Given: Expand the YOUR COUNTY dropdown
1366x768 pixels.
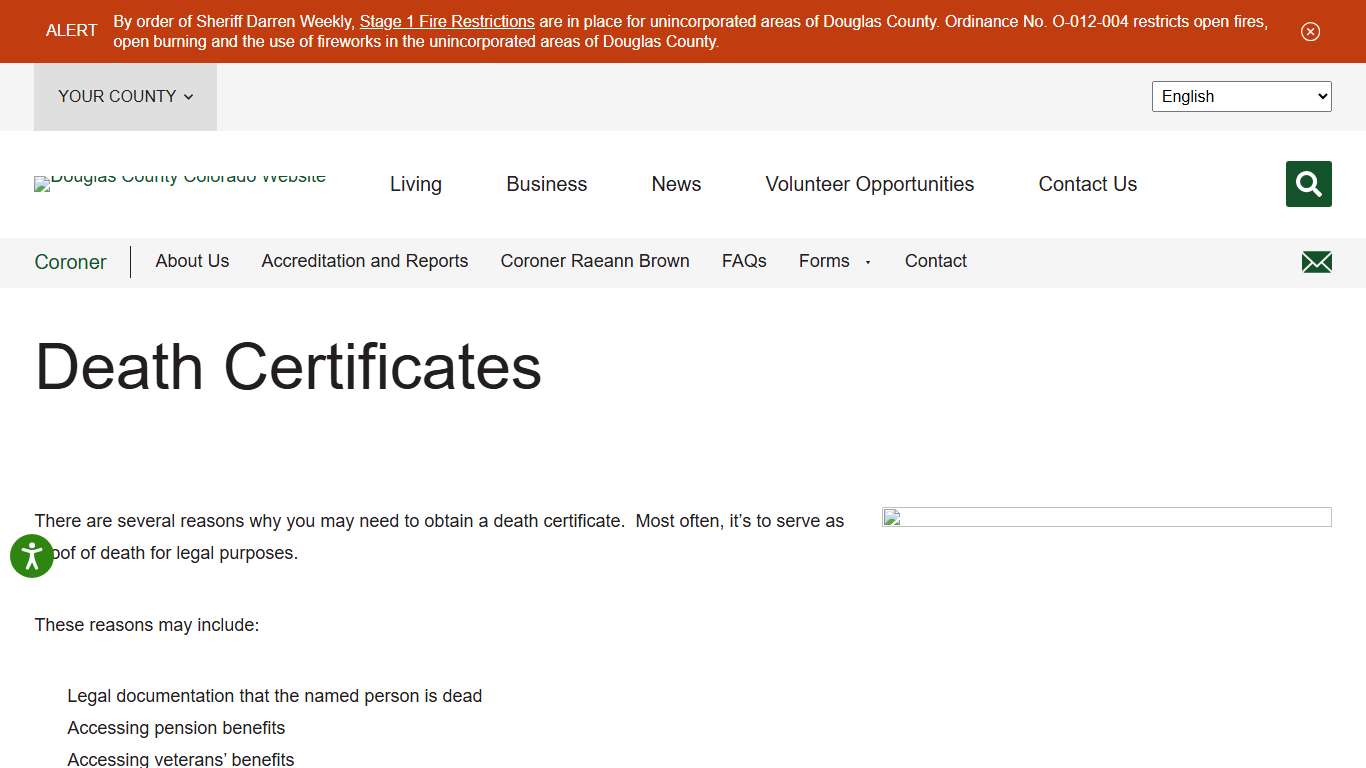Looking at the screenshot, I should (124, 96).
